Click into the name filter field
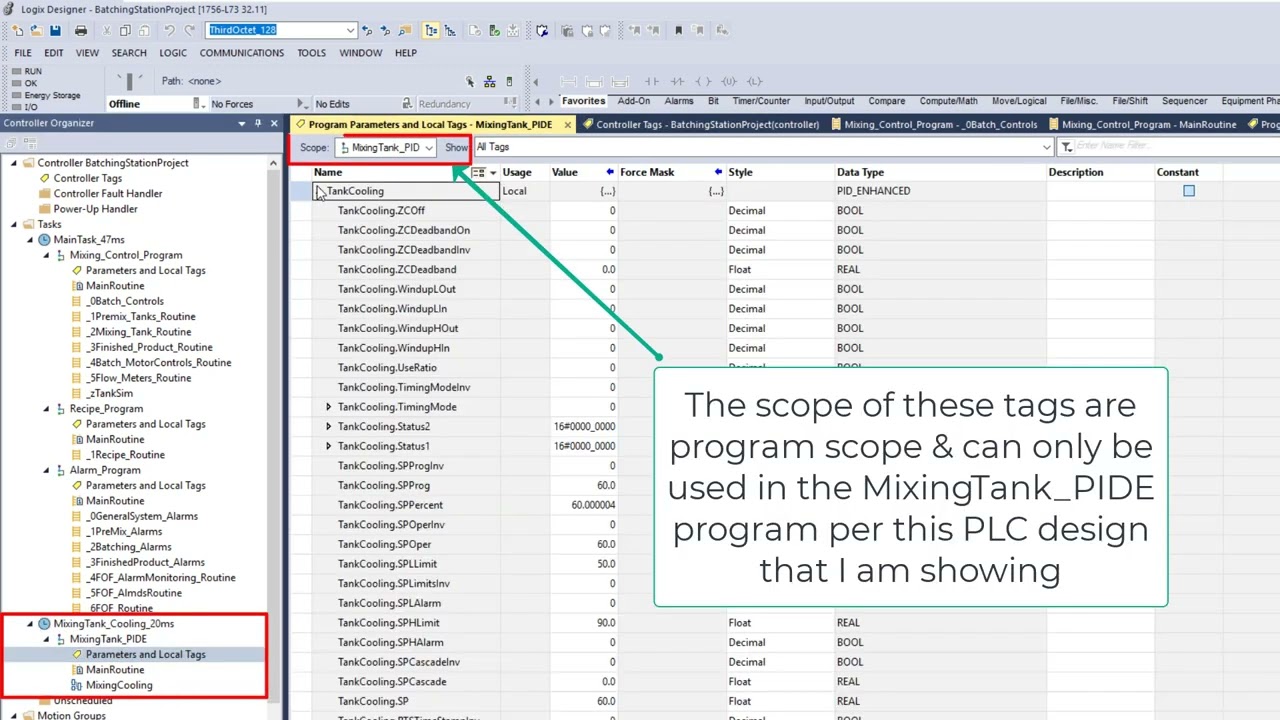The width and height of the screenshot is (1280, 720). tap(1175, 147)
